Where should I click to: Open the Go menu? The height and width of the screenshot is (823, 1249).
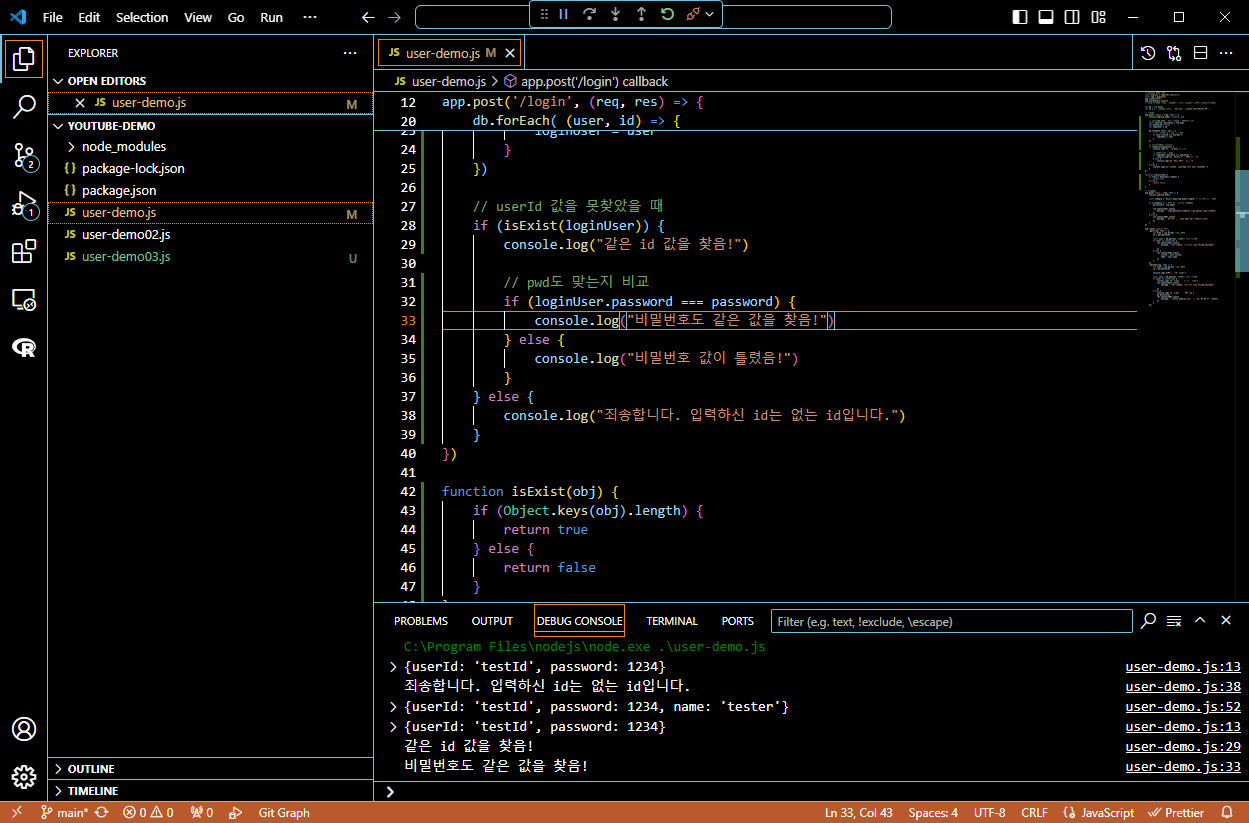[x=236, y=17]
